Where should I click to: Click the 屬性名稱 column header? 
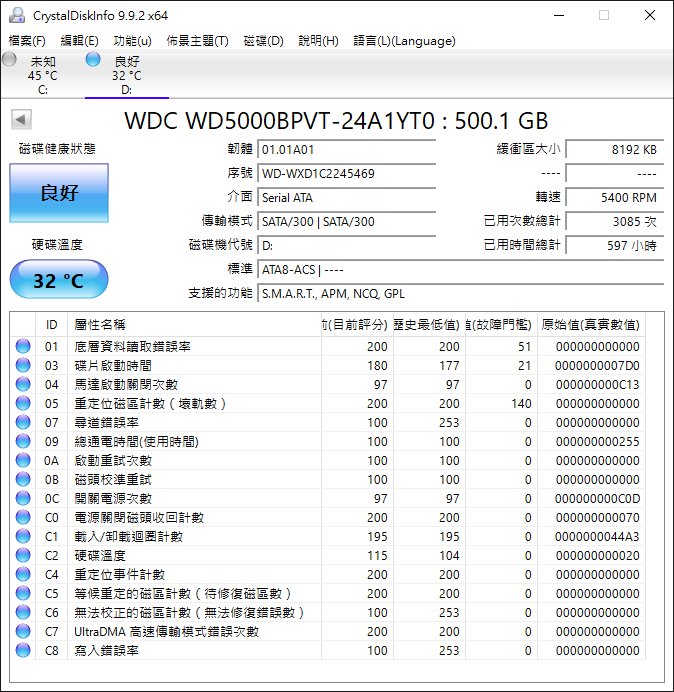[195, 325]
